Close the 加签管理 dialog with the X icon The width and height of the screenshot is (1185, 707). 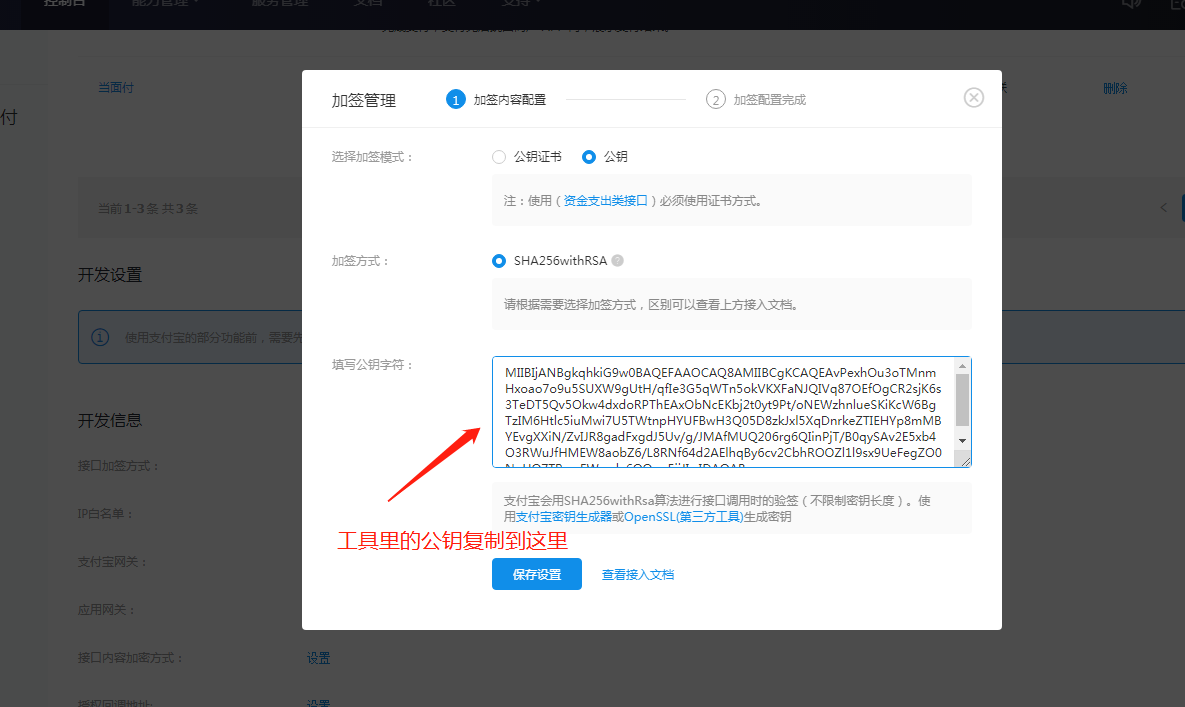point(973,97)
